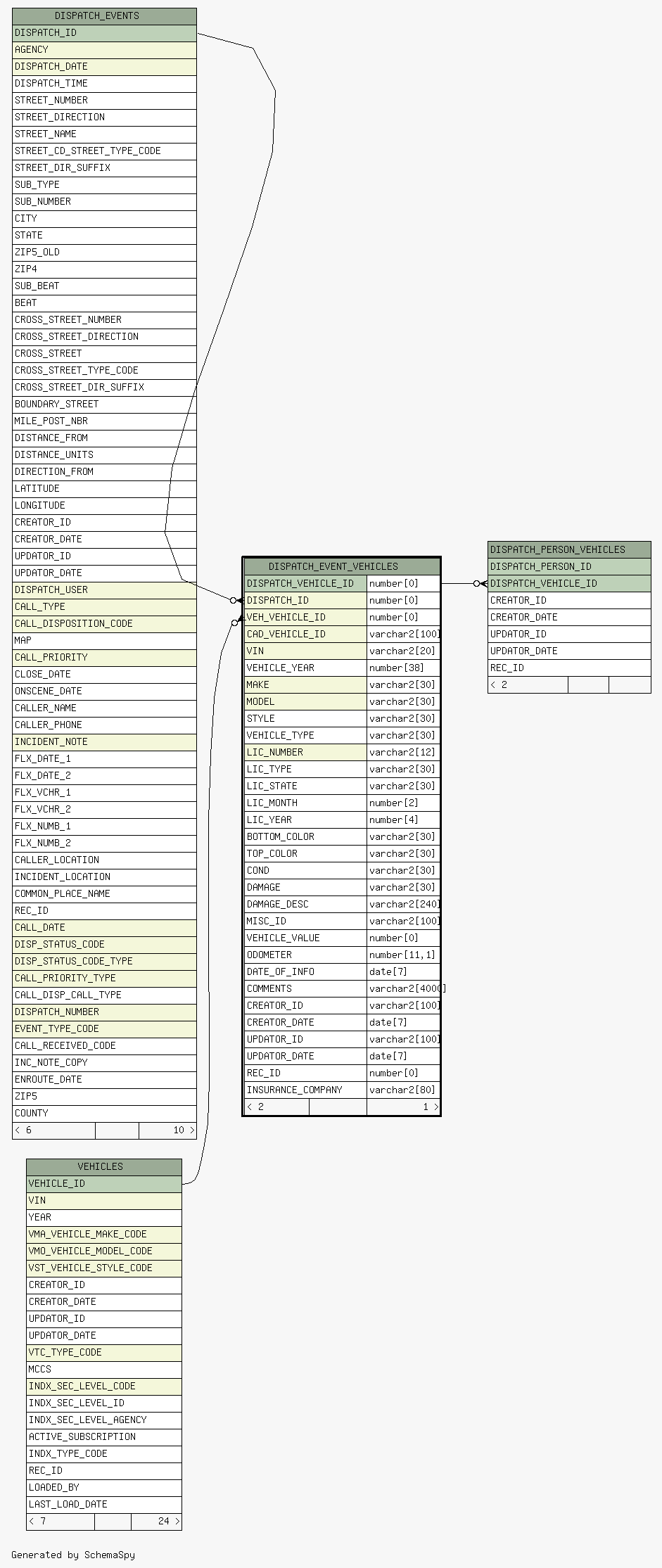Viewport: 662px width, 1568px height.
Task: Click the SUB_BEAT column row
Action: coord(104,286)
